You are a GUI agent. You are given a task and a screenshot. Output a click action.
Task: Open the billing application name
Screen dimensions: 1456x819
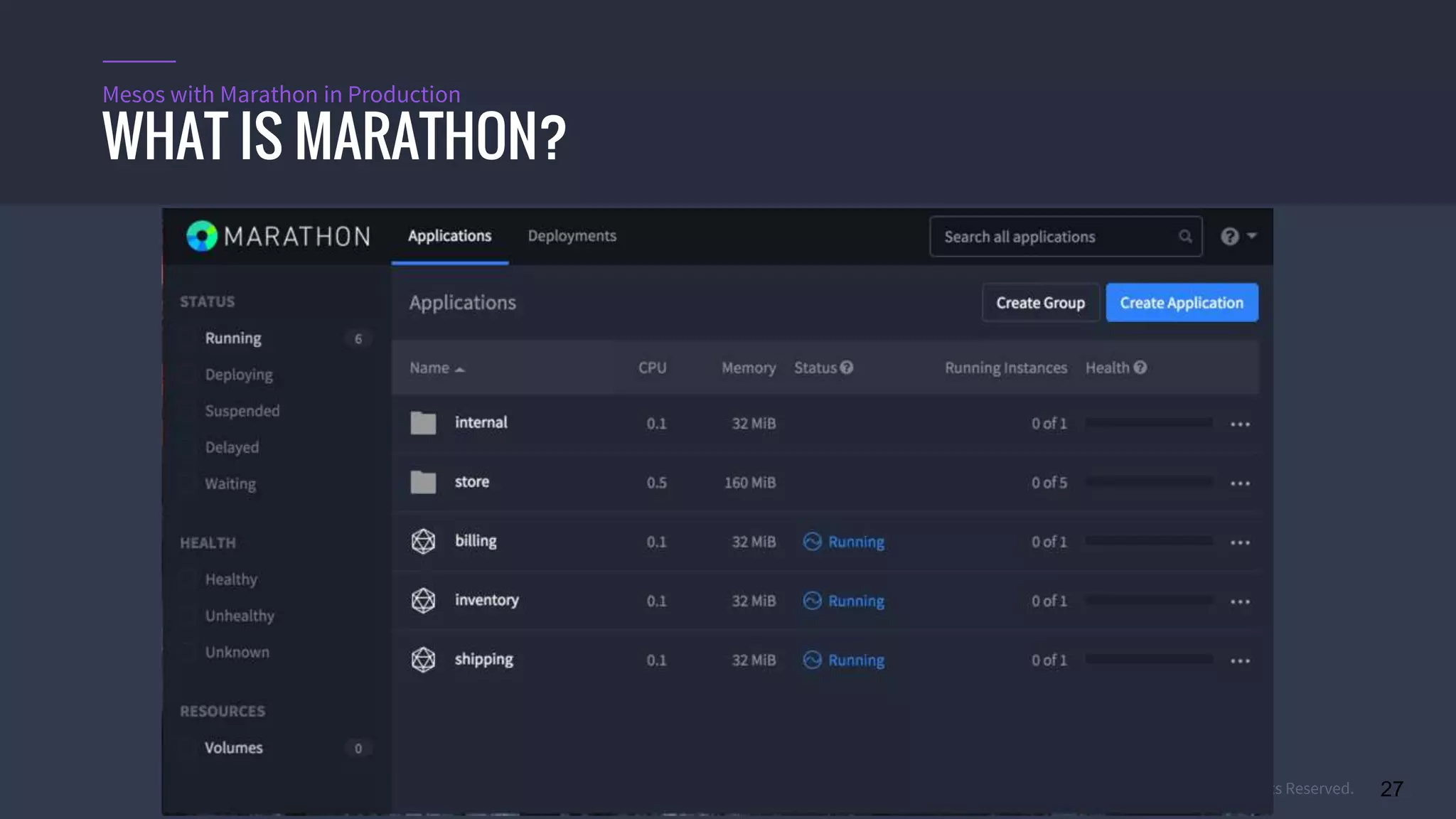pos(476,541)
